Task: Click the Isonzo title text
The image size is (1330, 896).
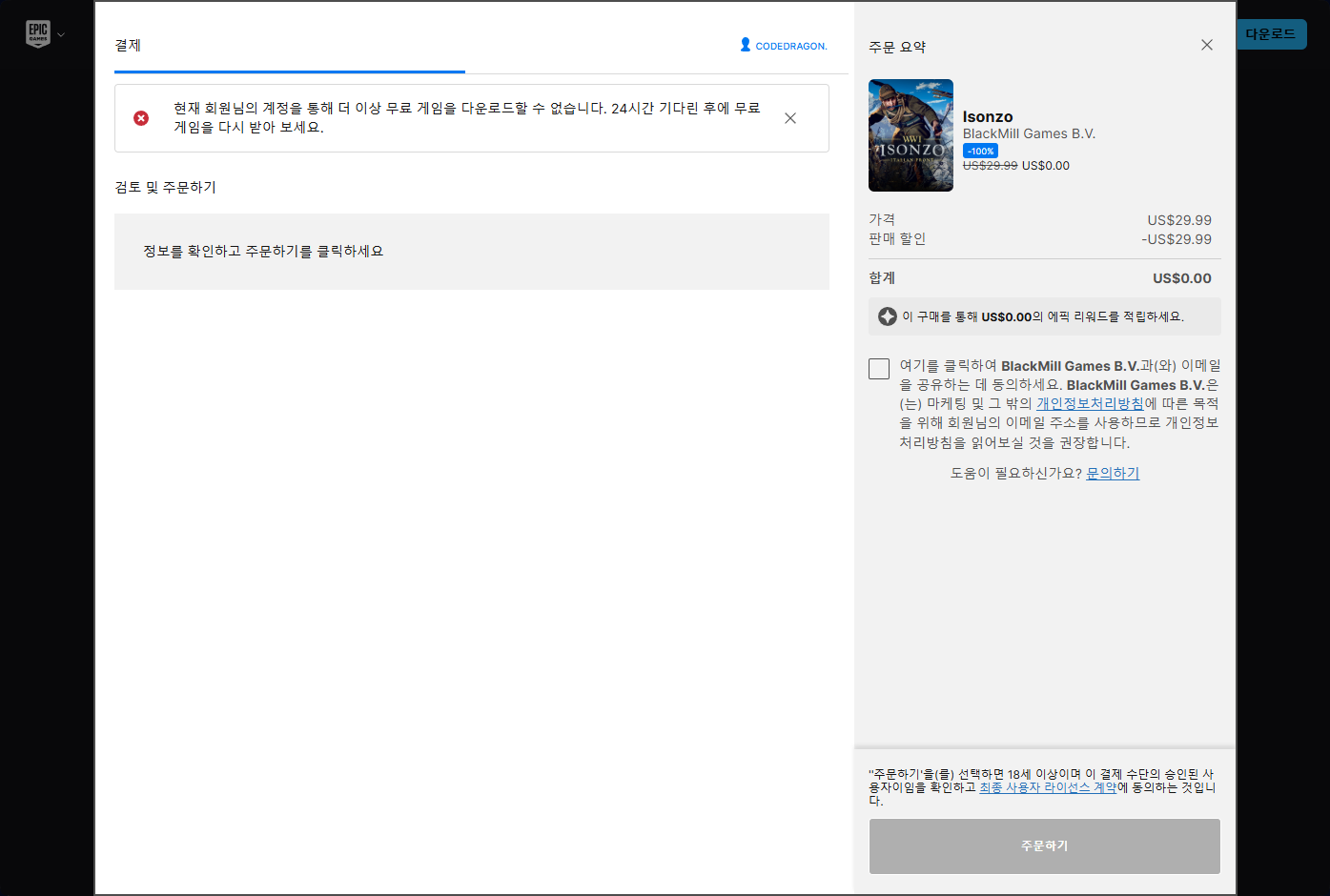Action: point(988,116)
